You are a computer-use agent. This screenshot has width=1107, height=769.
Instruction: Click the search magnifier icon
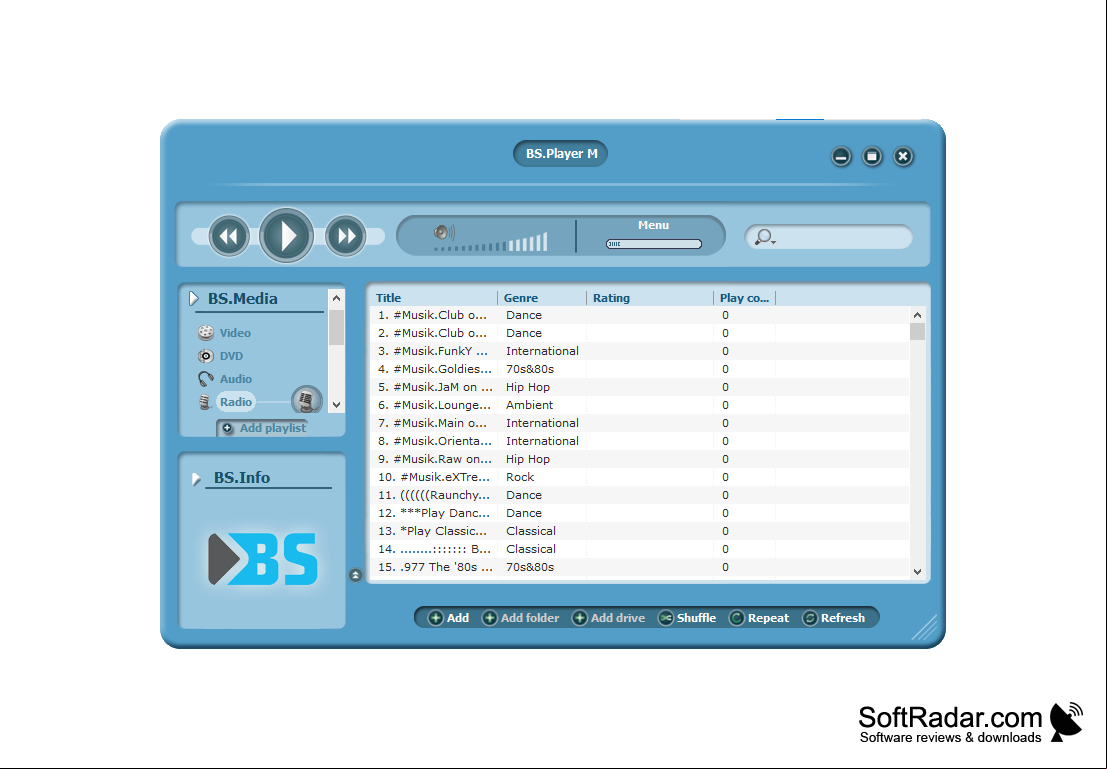(x=764, y=237)
